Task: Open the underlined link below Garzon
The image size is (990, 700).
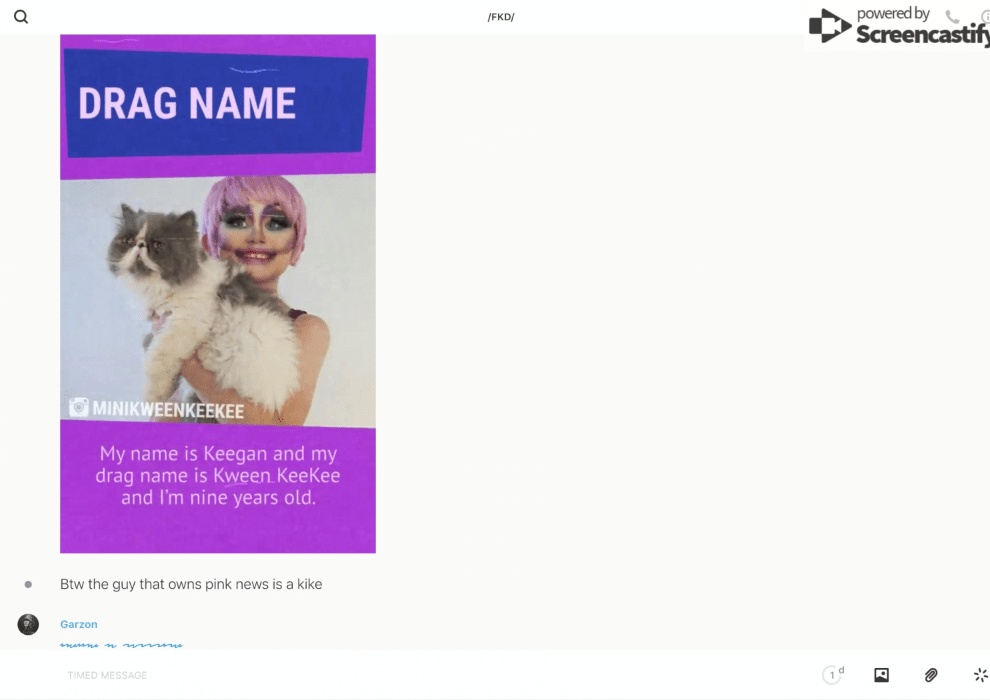Action: coord(121,645)
